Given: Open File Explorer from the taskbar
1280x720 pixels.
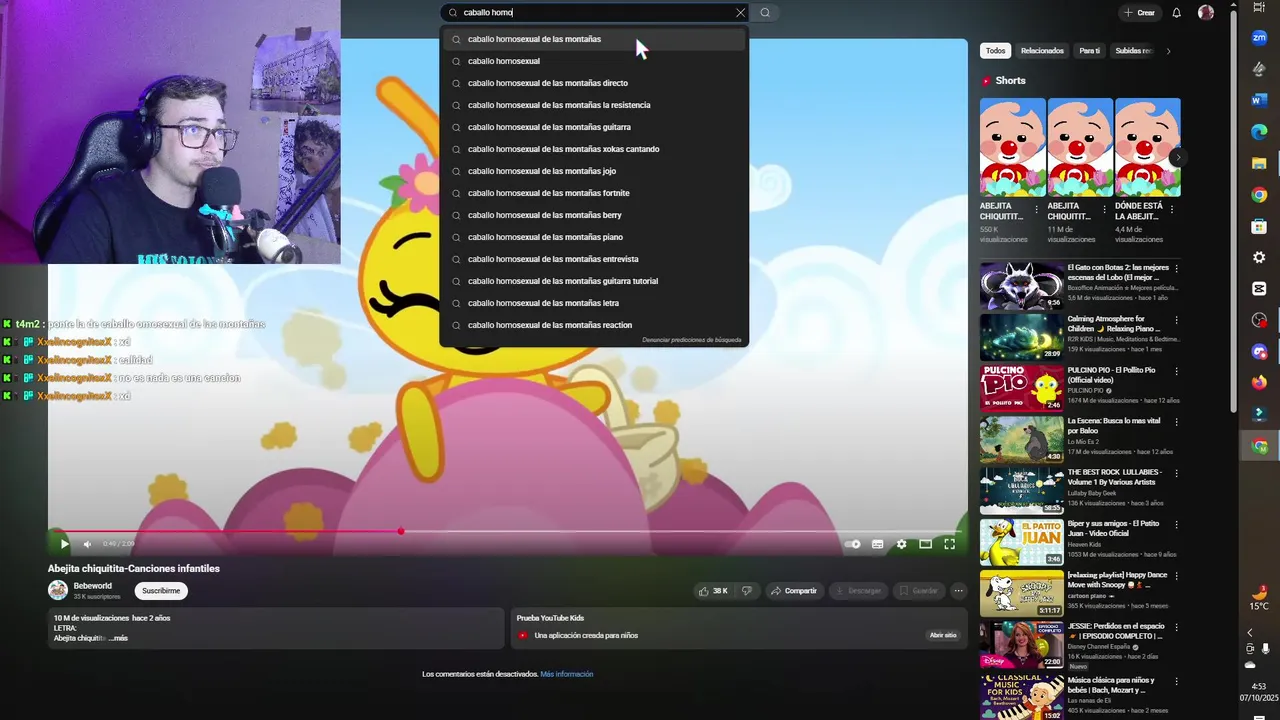Looking at the screenshot, I should pyautogui.click(x=1259, y=163).
